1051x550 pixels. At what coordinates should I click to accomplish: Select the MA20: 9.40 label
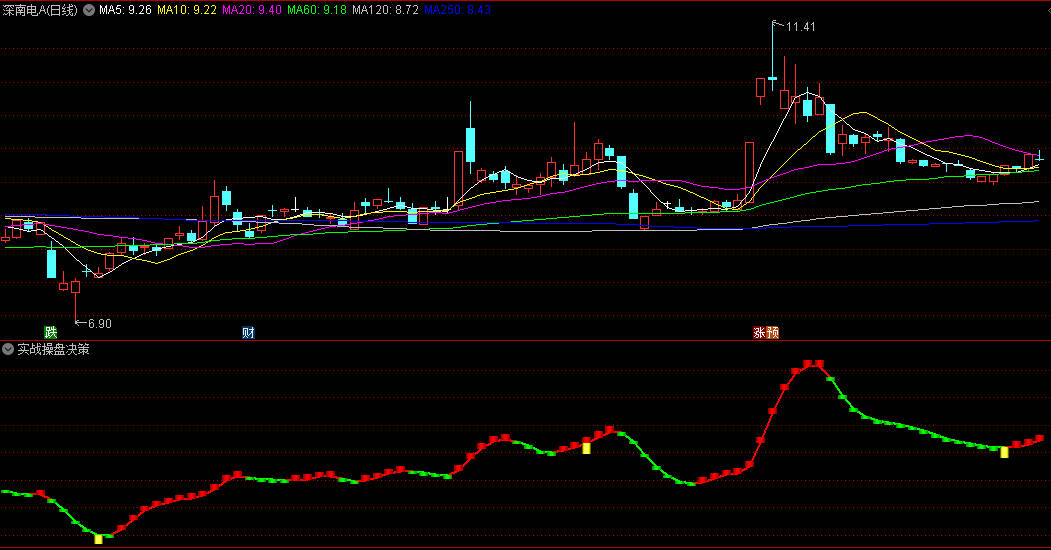coord(251,10)
